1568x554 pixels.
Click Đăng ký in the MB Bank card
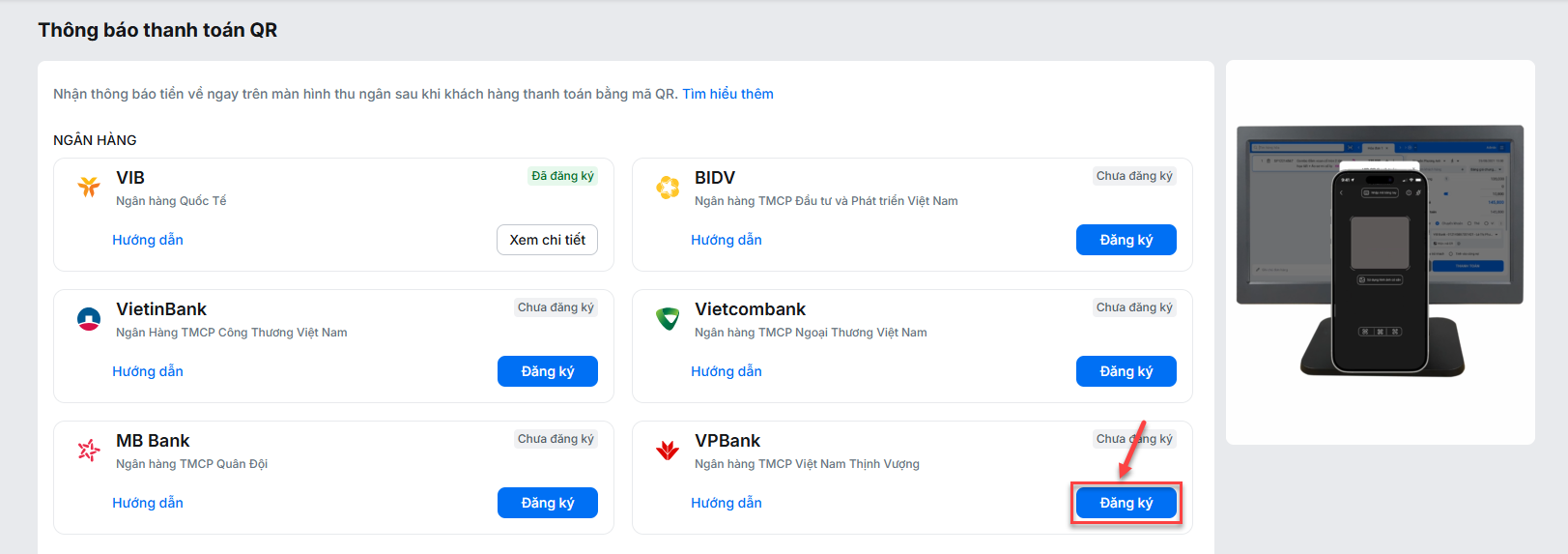coord(548,503)
